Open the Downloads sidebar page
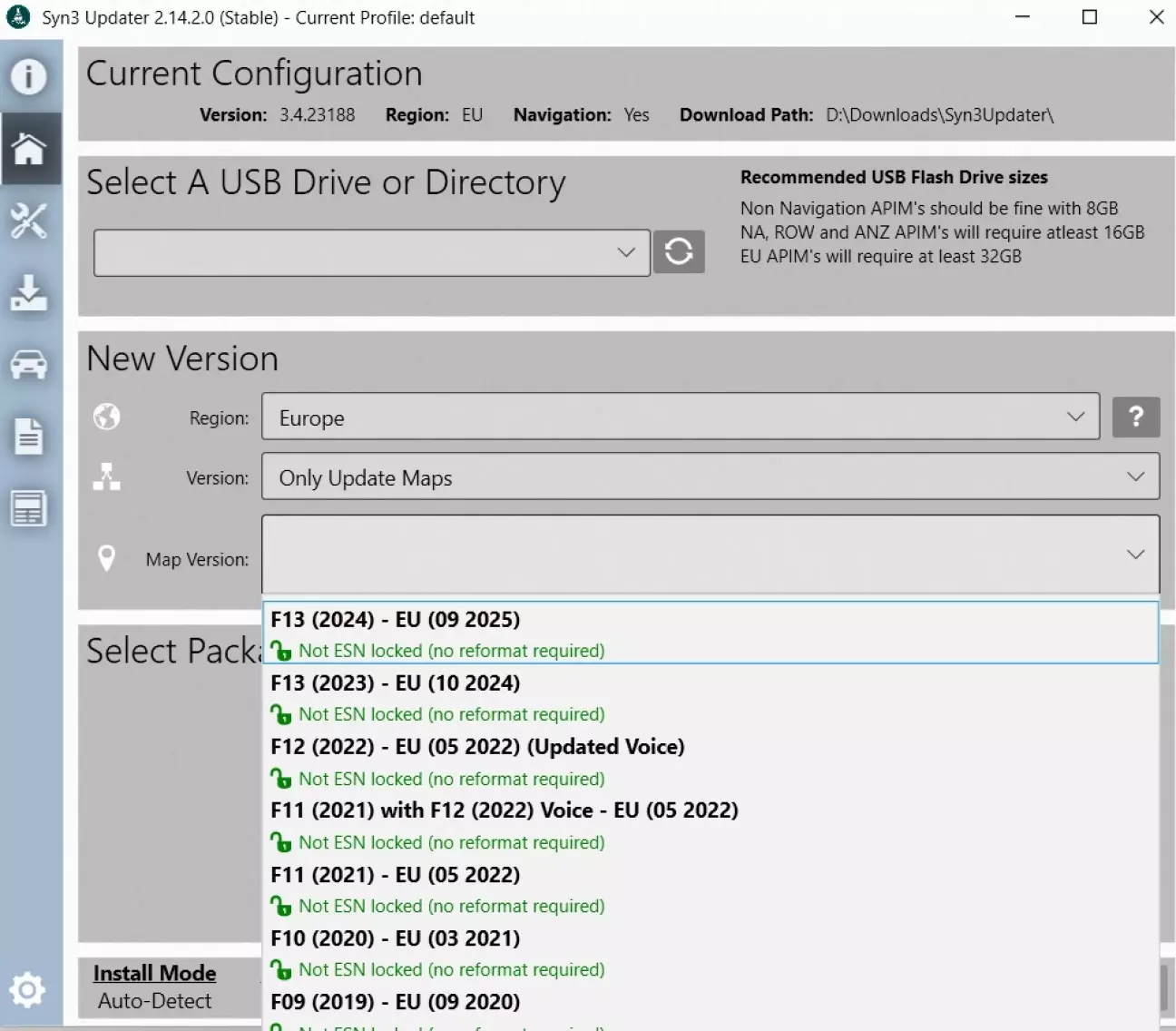Screen dimensions: 1176x1031 point(29,293)
